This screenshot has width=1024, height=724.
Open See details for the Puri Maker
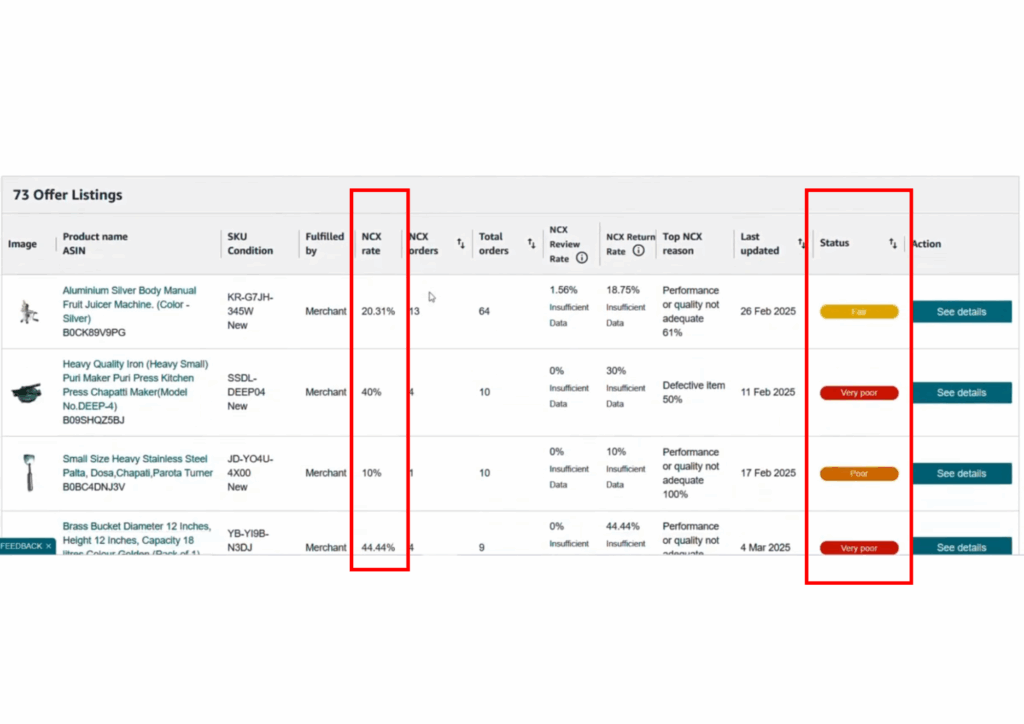tap(961, 393)
